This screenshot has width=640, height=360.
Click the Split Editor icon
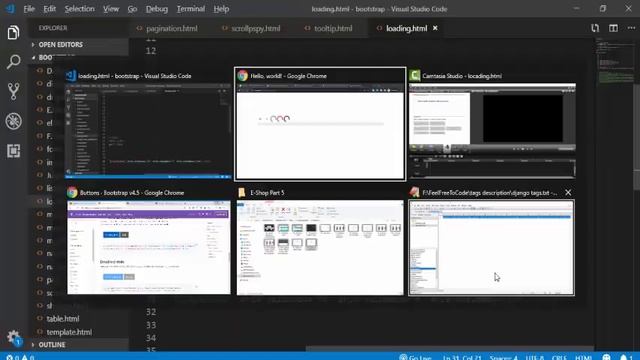(x=613, y=28)
